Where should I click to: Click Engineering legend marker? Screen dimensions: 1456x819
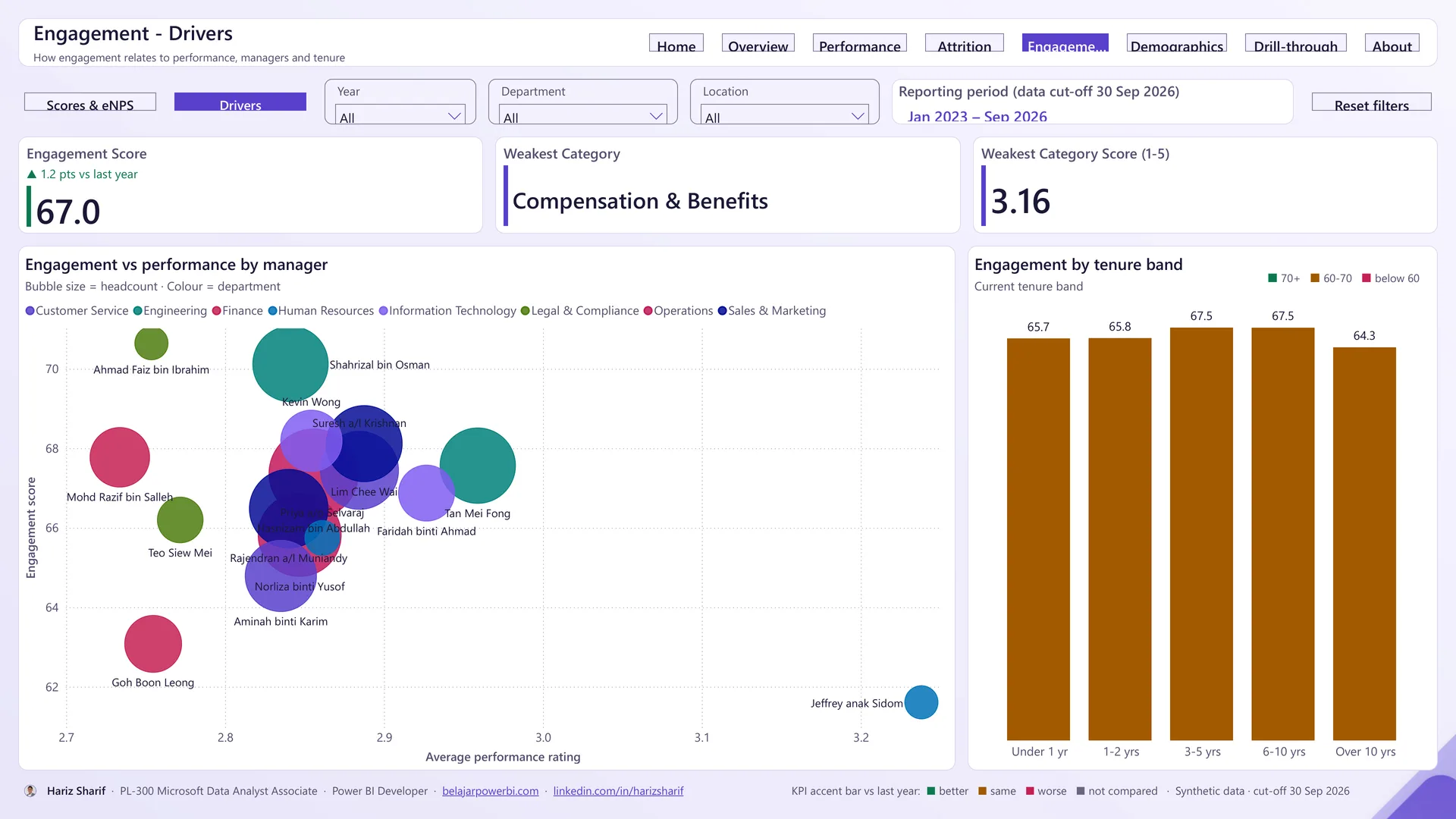pos(138,311)
